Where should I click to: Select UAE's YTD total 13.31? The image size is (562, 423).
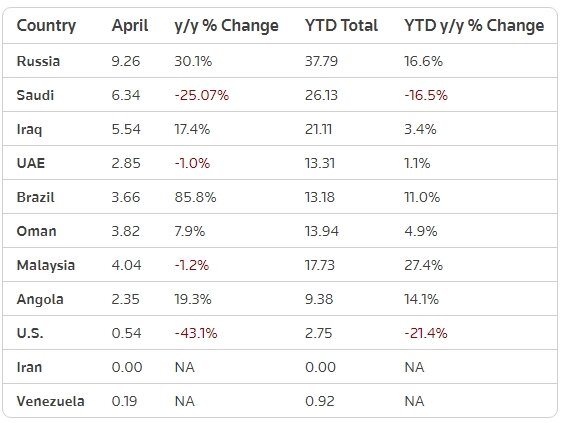click(x=320, y=163)
